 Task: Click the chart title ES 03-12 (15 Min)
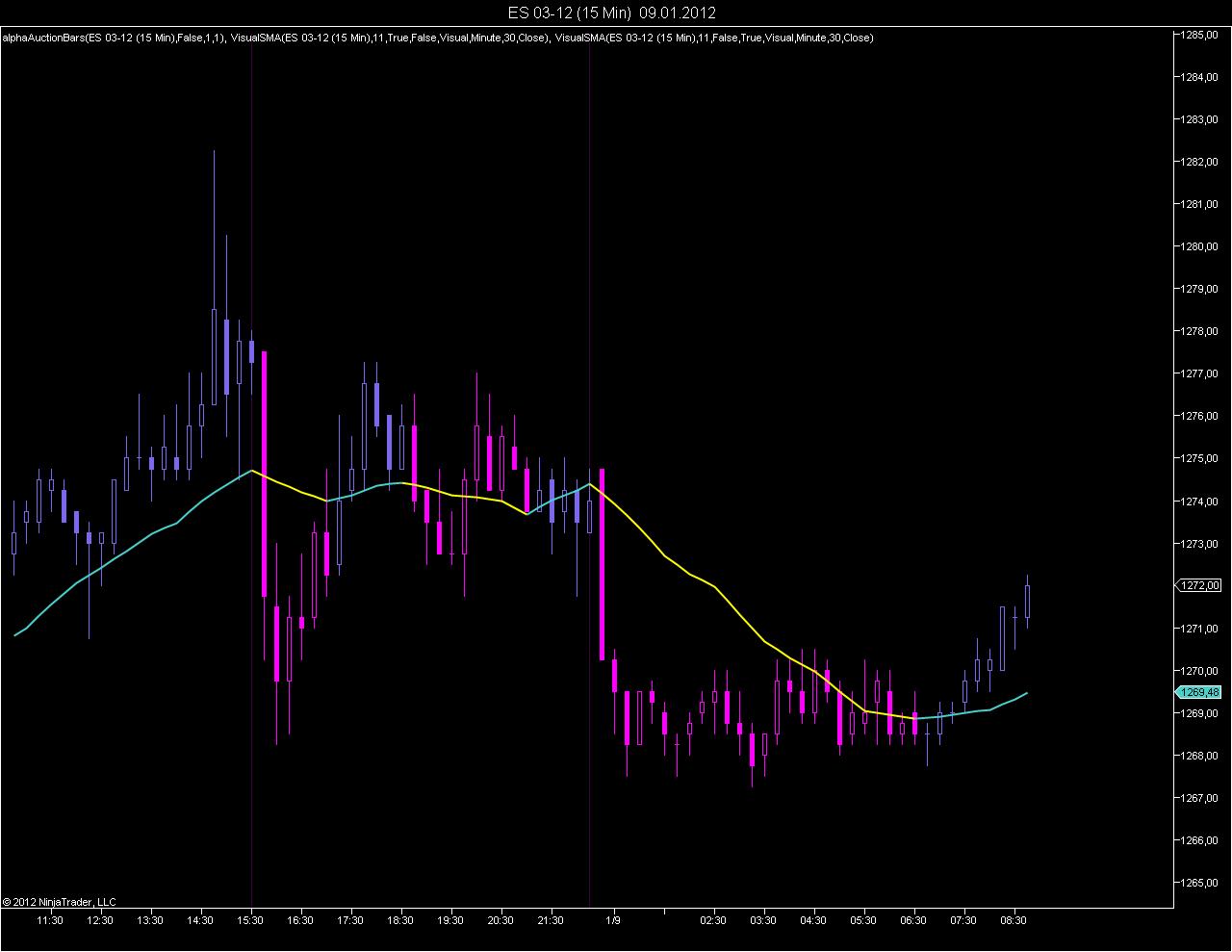point(569,13)
